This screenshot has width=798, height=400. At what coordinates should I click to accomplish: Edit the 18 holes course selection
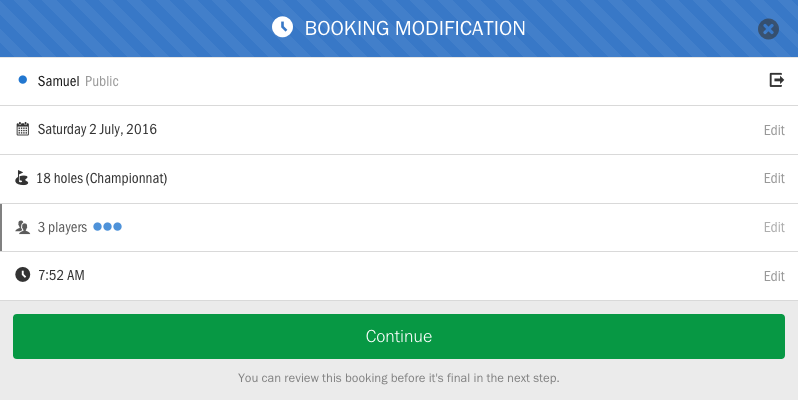(774, 178)
